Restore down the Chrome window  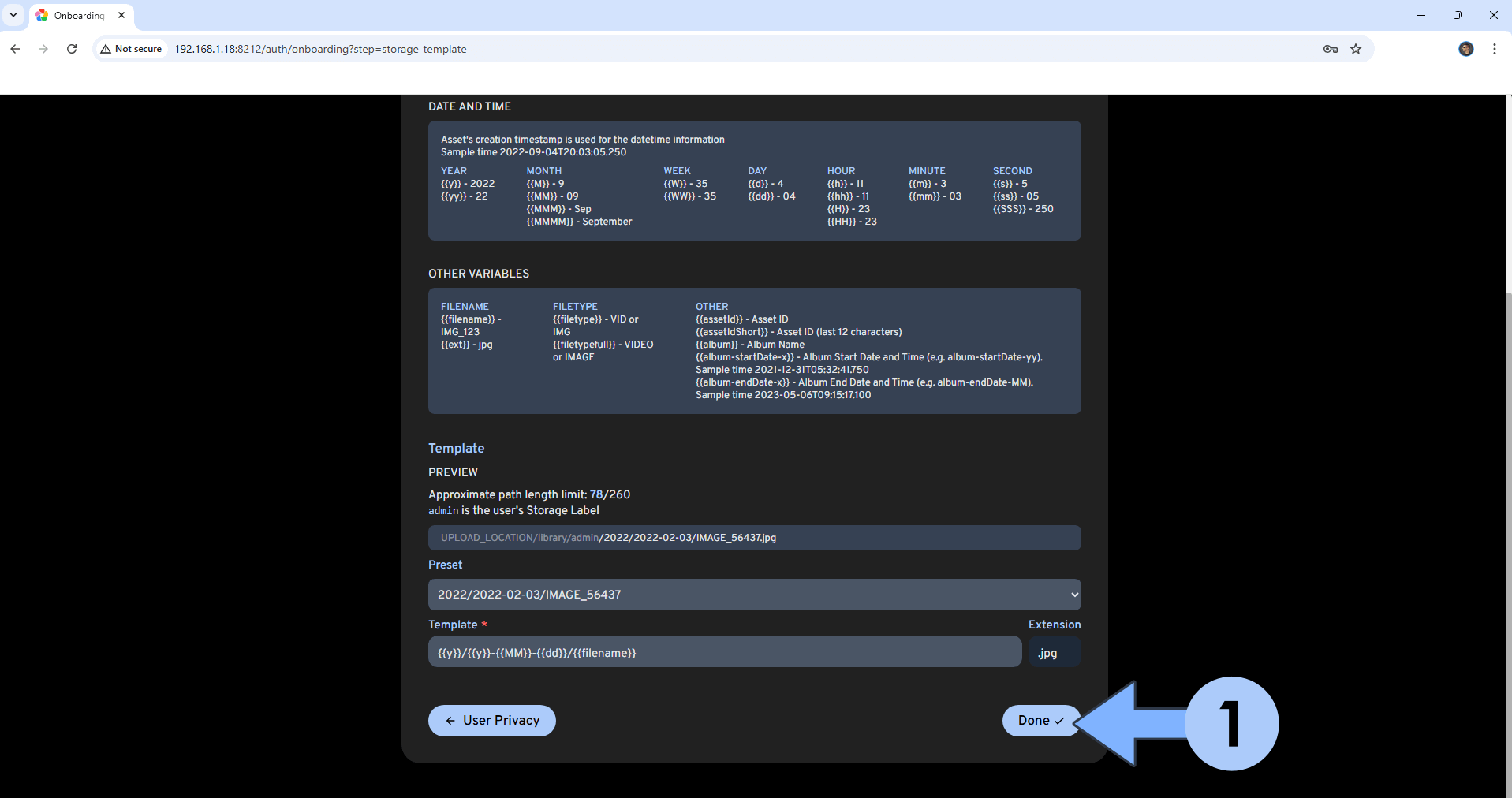tap(1458, 15)
